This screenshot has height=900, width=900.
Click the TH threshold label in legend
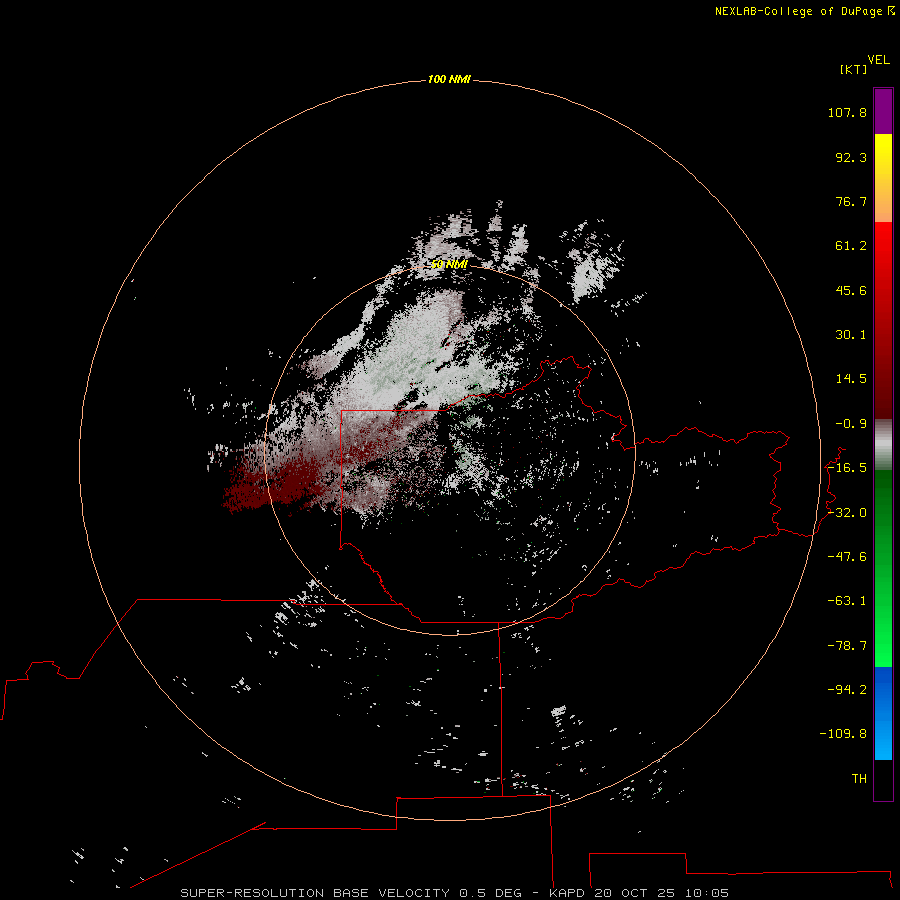(859, 779)
